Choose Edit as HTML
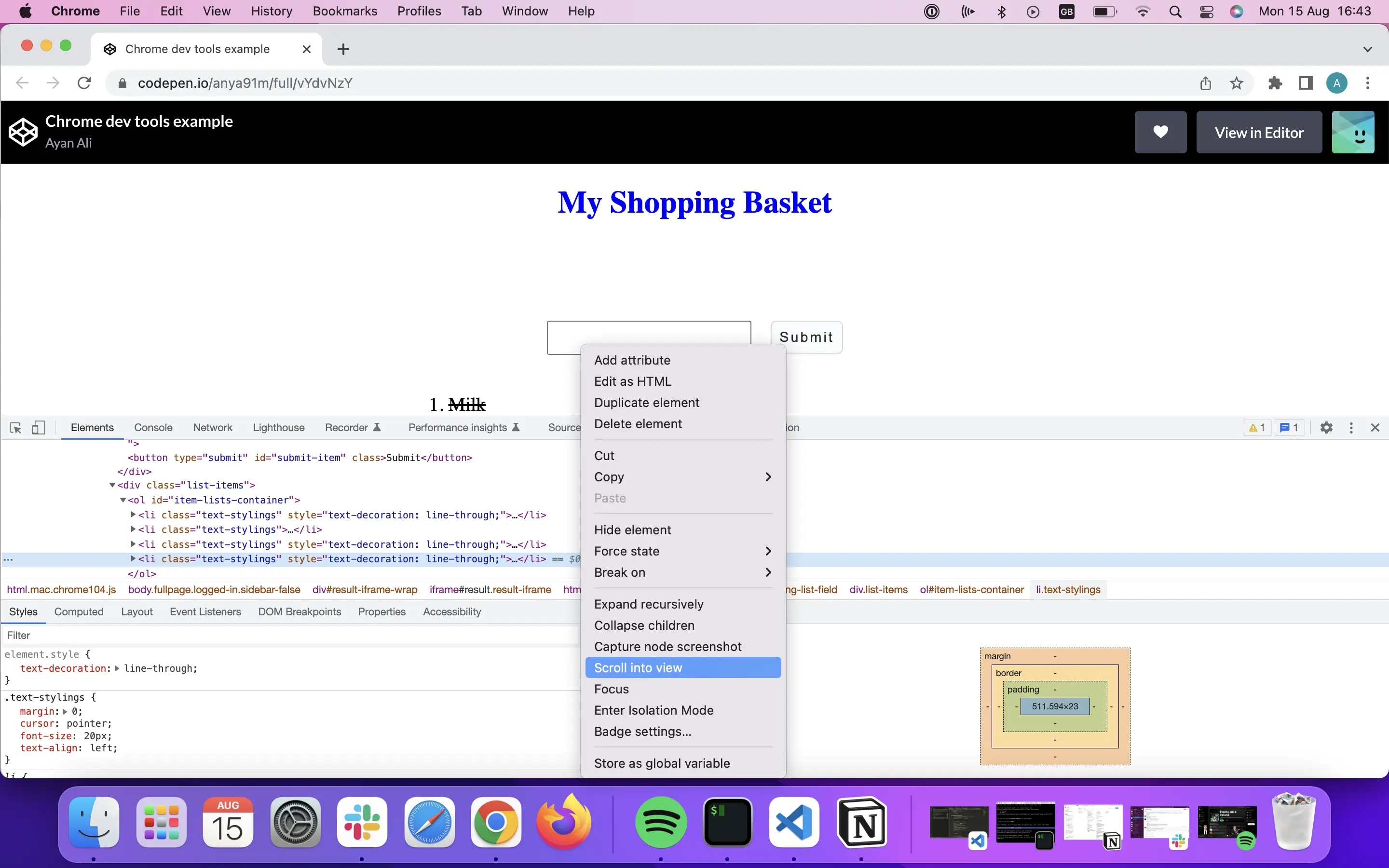The width and height of the screenshot is (1389, 868). (683, 381)
